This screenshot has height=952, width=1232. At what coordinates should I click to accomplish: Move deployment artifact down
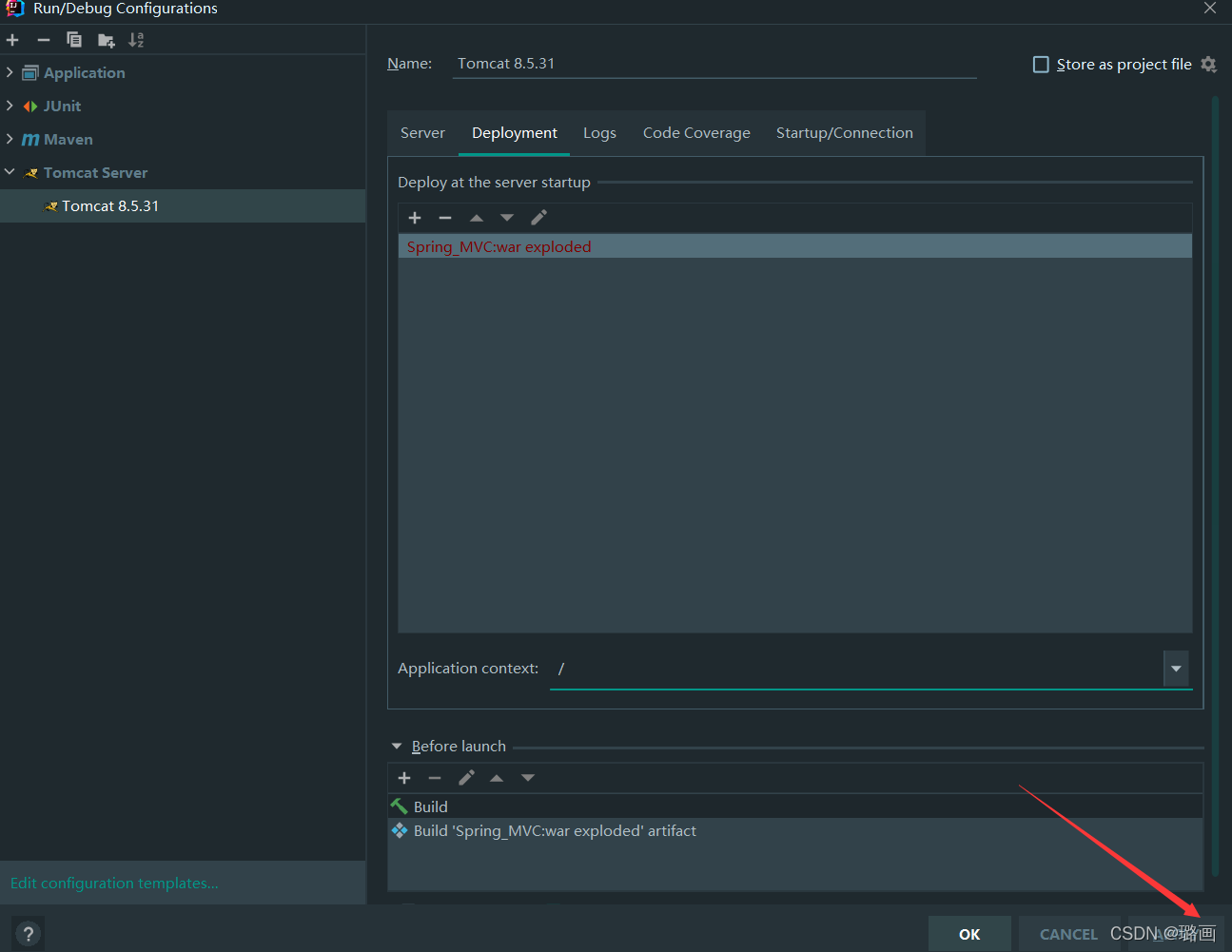pos(507,217)
